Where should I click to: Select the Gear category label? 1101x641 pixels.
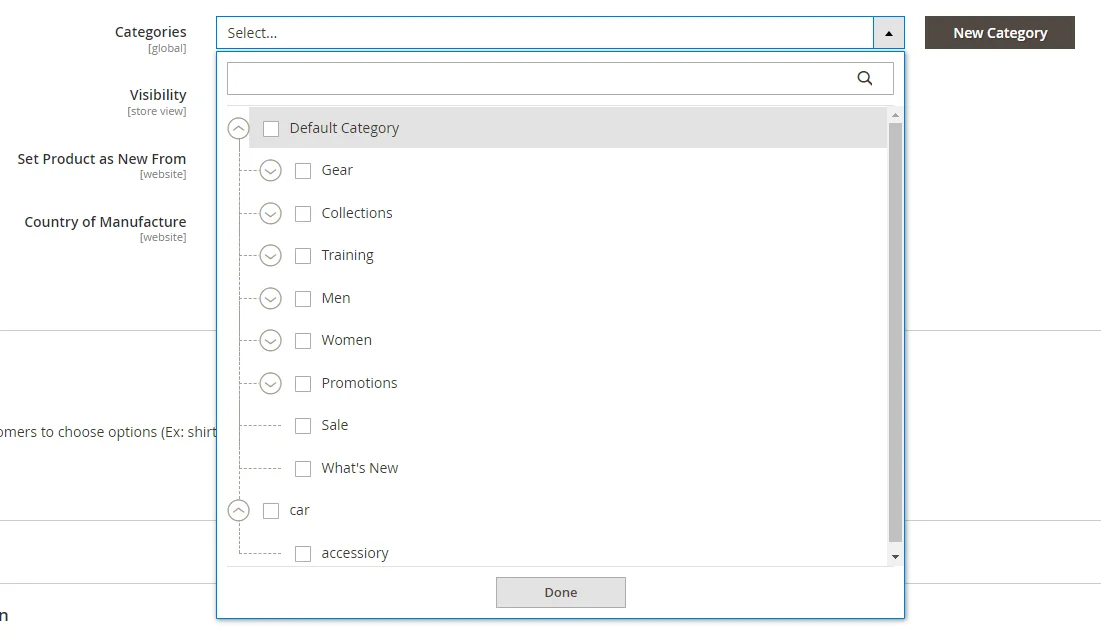(337, 171)
